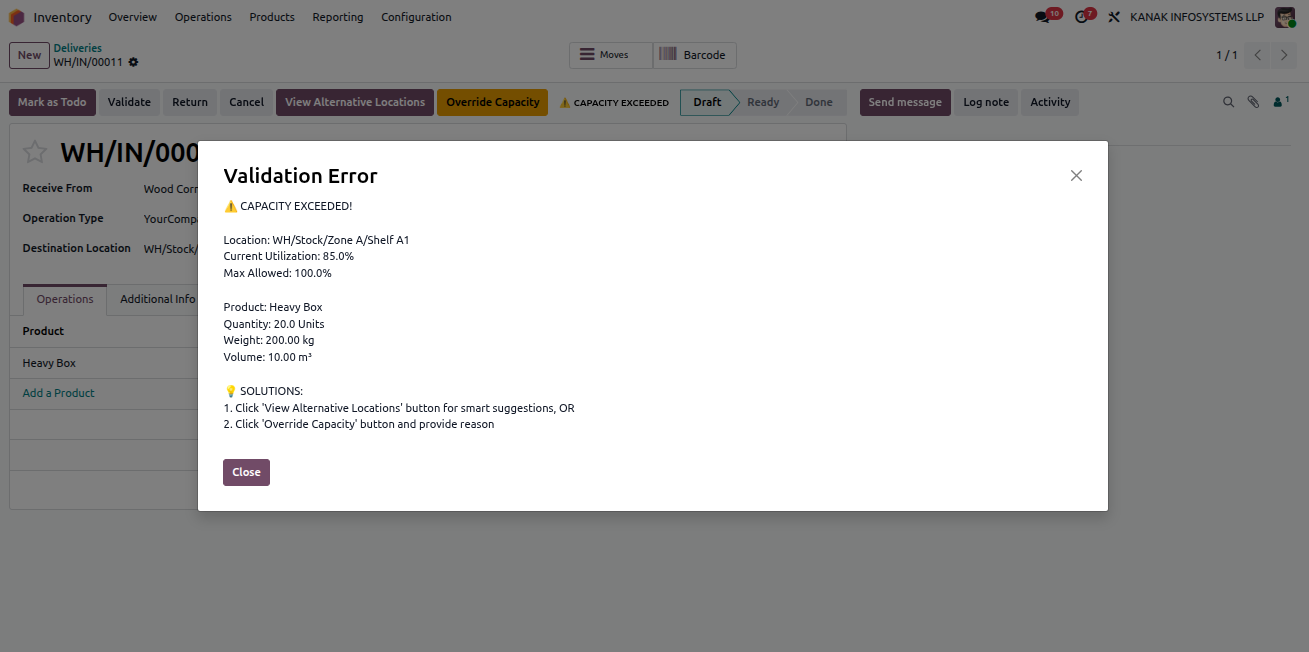The image size is (1309, 652).
Task: Click View Alternative Locations button
Action: click(x=355, y=102)
